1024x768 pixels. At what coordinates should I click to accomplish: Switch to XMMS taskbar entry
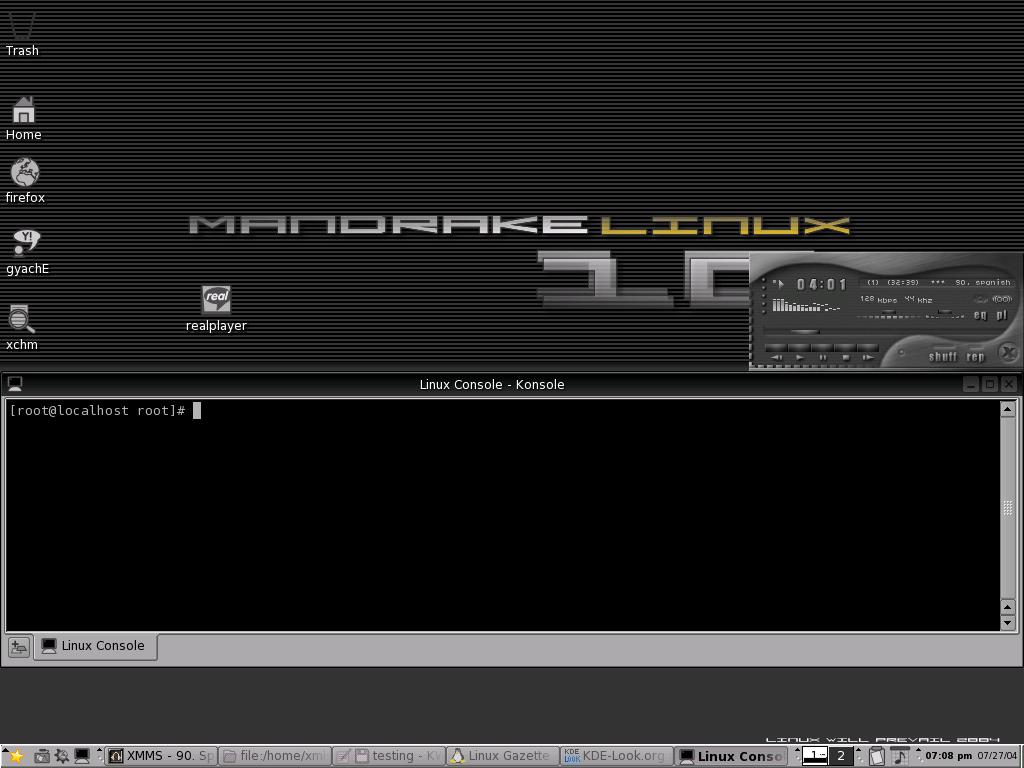161,756
